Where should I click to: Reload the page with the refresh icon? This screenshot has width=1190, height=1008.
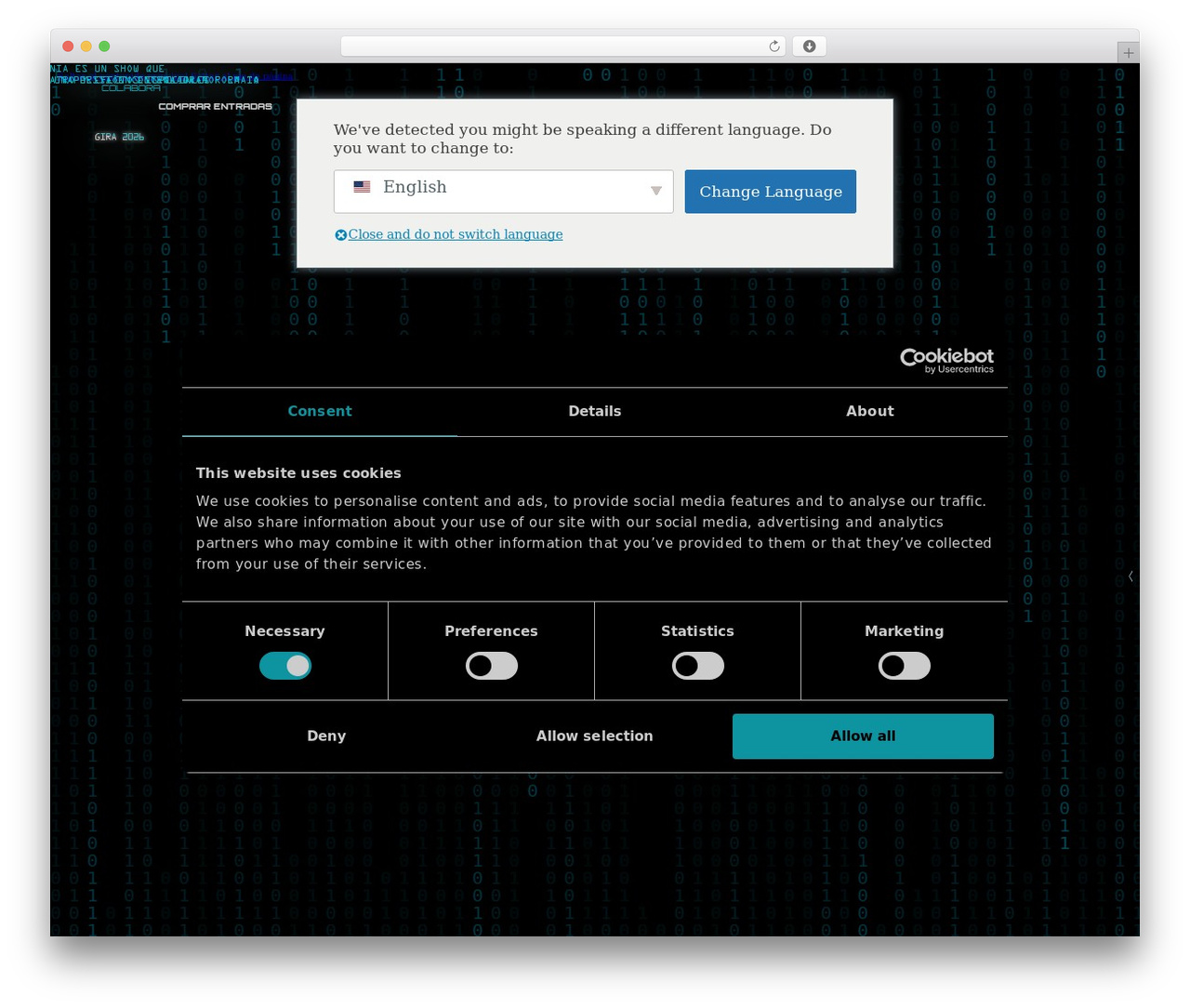(x=773, y=46)
